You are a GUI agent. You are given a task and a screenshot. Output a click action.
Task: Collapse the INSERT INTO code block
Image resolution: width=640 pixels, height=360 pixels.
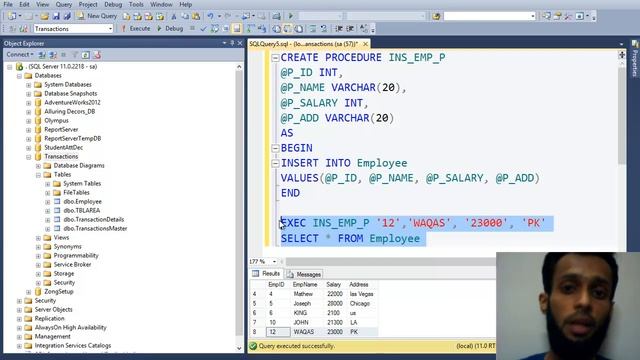point(275,163)
